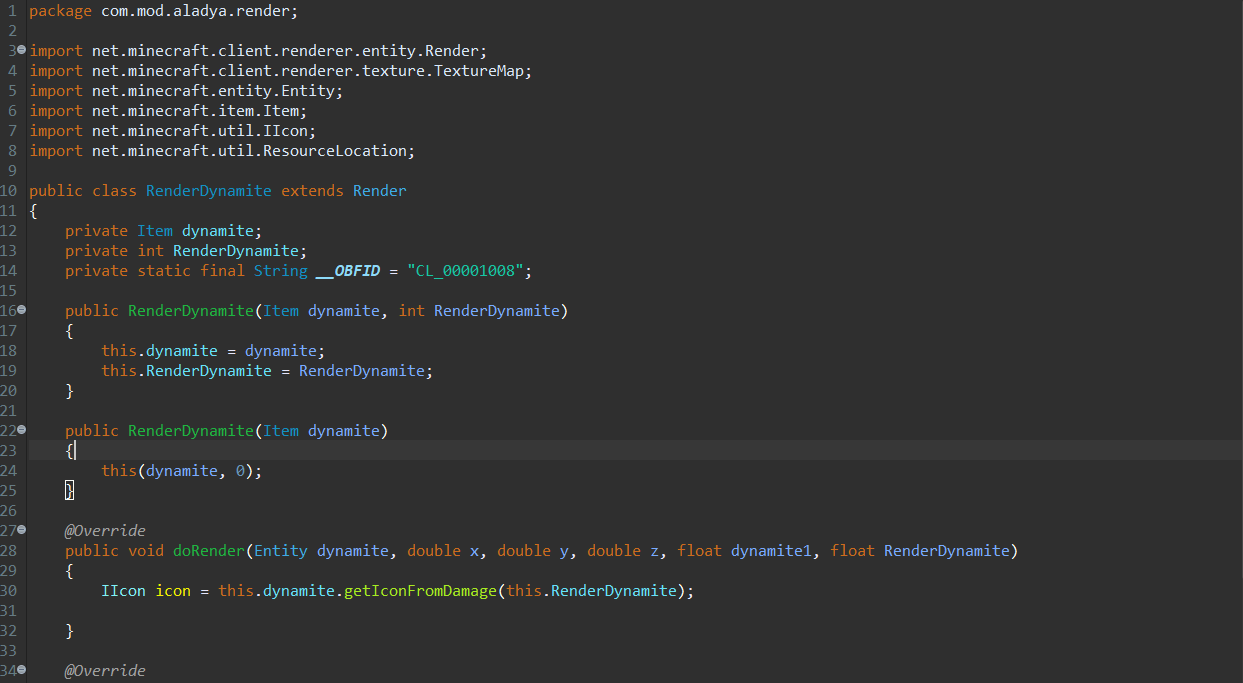Collapse the doRender method fold marker

tap(21, 530)
